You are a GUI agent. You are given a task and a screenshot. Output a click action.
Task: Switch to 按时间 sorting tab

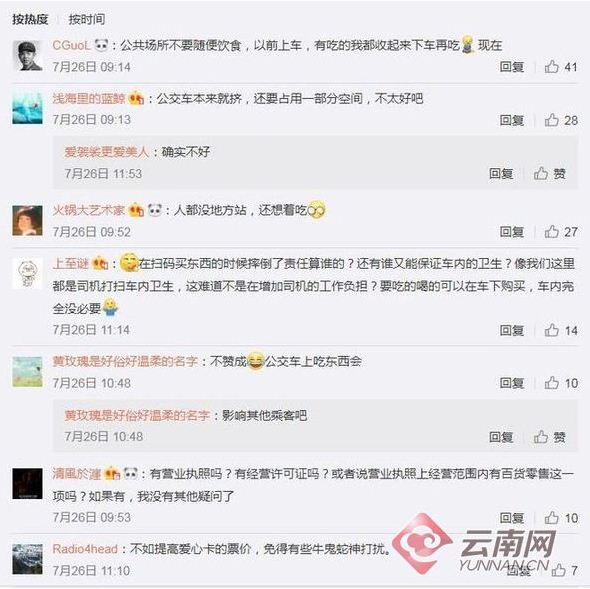(x=87, y=19)
